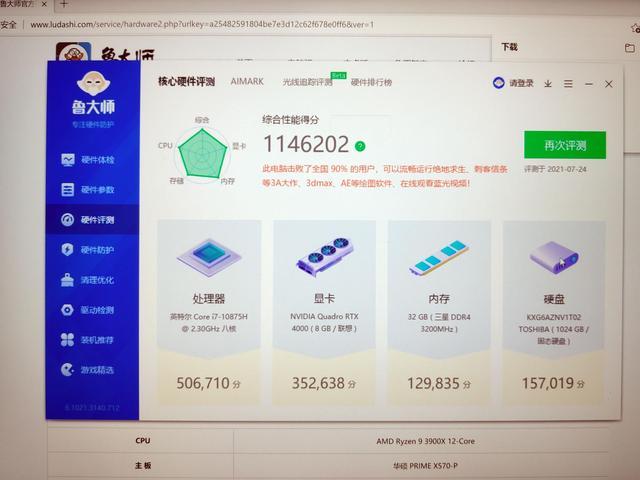The height and width of the screenshot is (480, 640).
Task: Click the 内存 card title
Action: coord(439,299)
